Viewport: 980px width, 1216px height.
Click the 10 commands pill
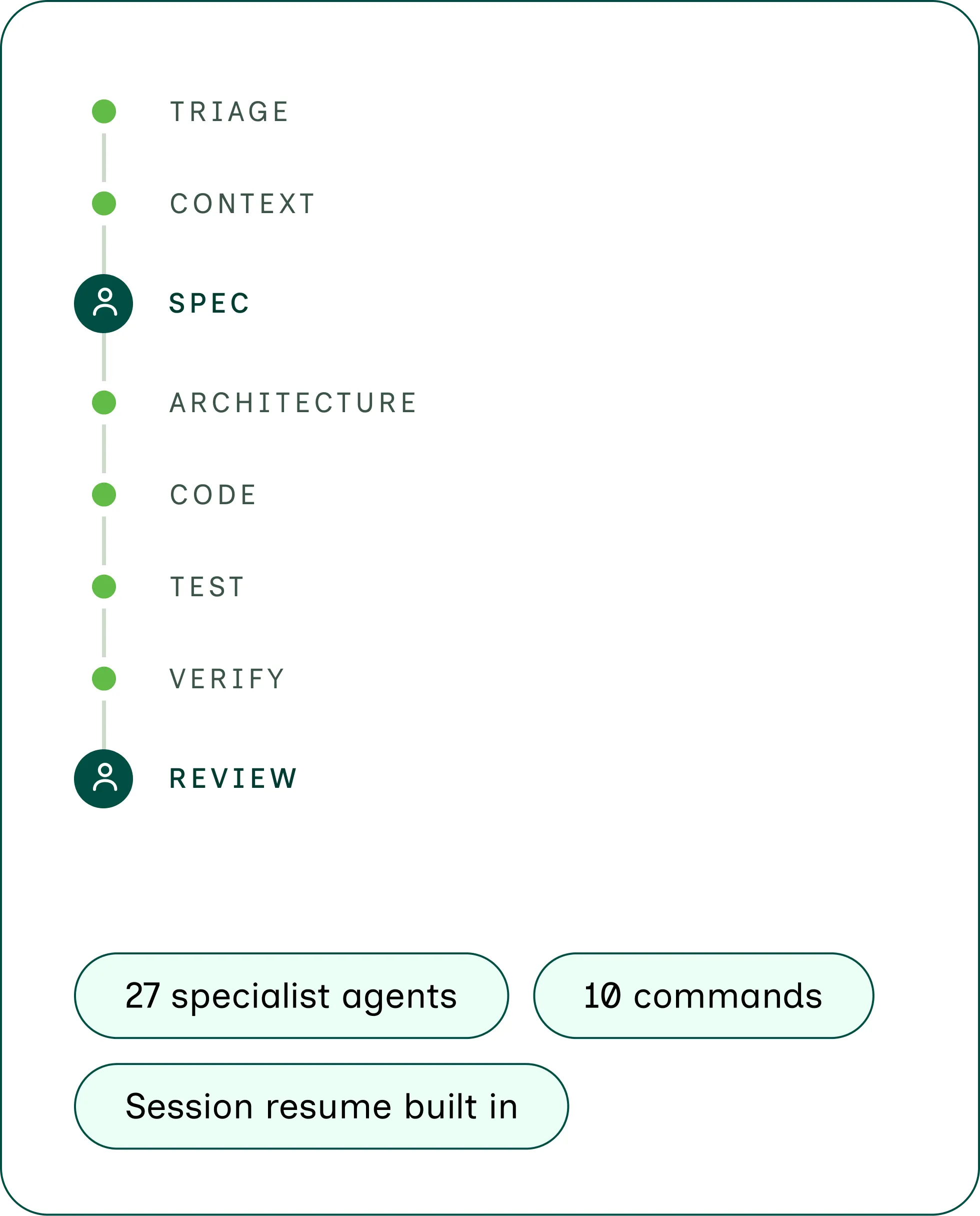click(x=703, y=996)
